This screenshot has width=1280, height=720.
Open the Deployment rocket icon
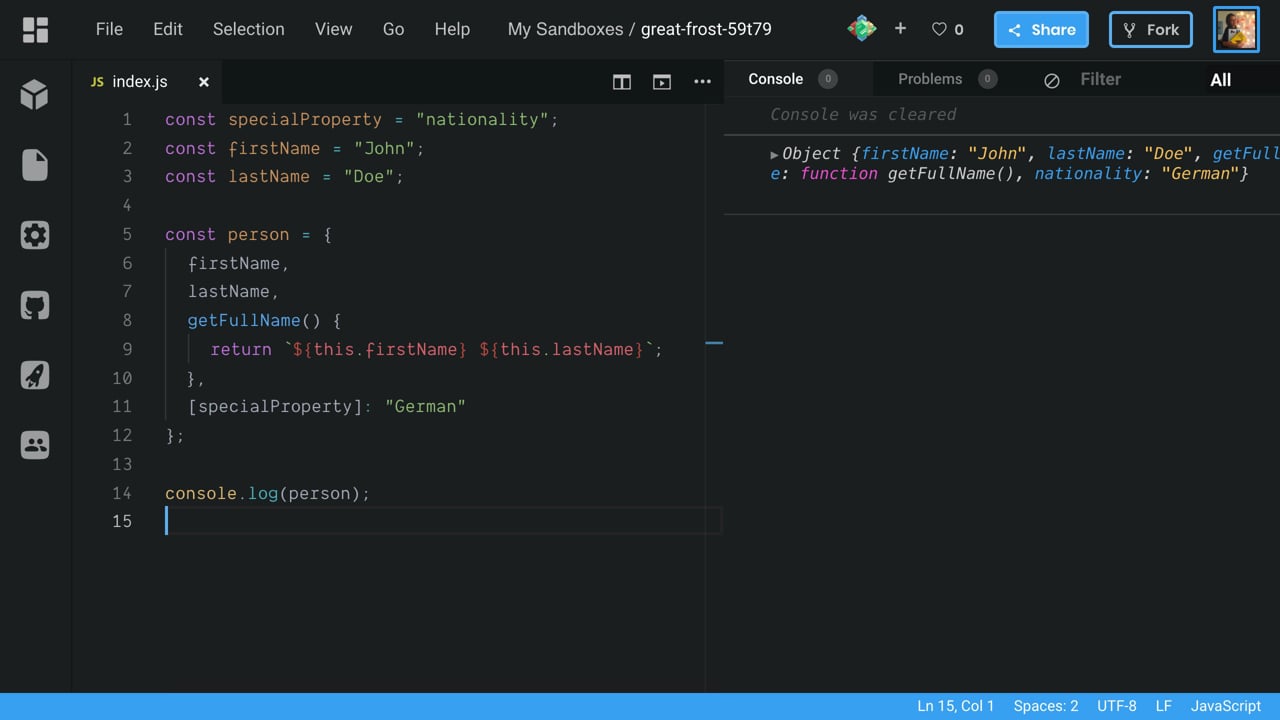click(35, 375)
